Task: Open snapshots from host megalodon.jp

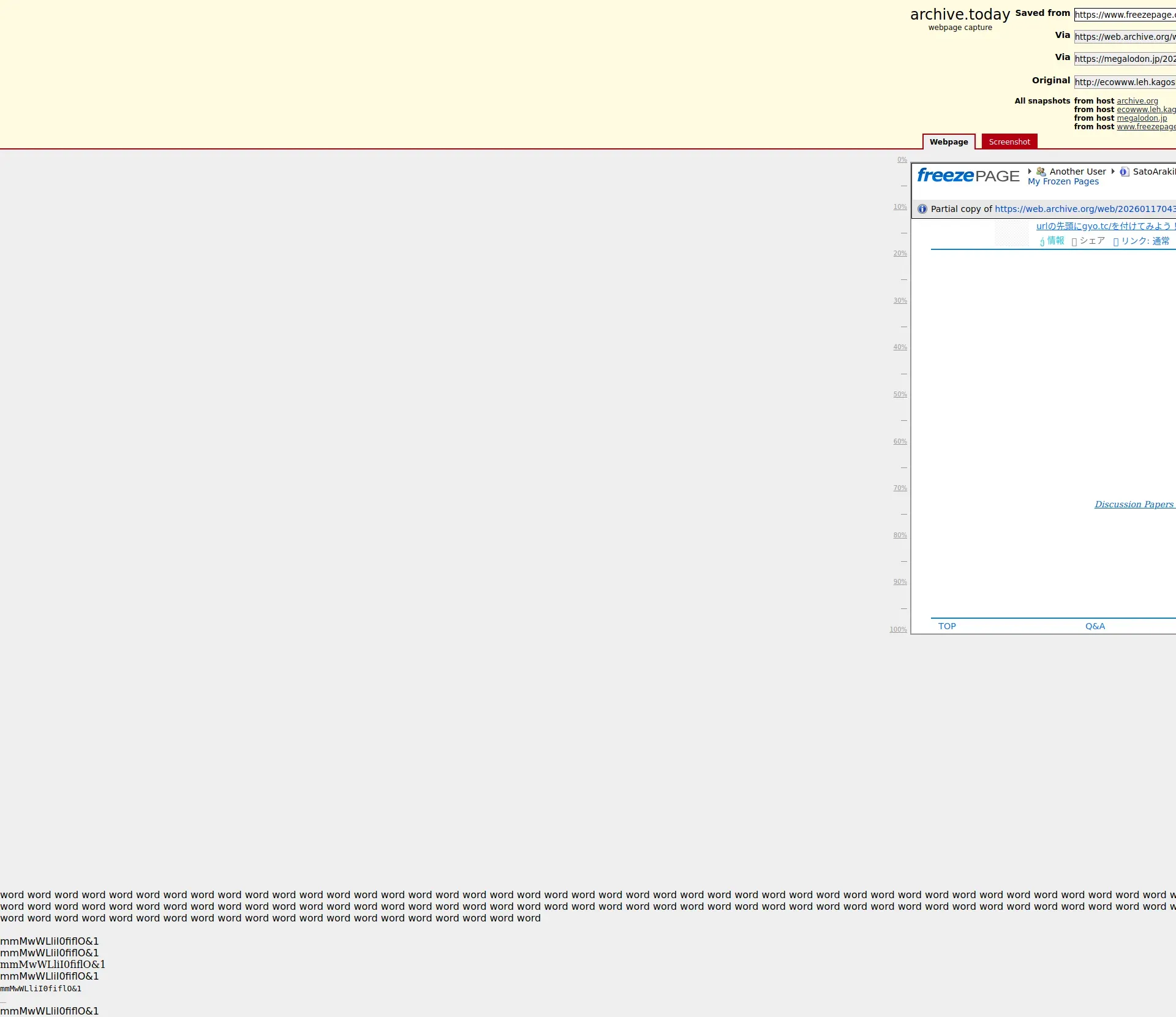Action: [1141, 118]
